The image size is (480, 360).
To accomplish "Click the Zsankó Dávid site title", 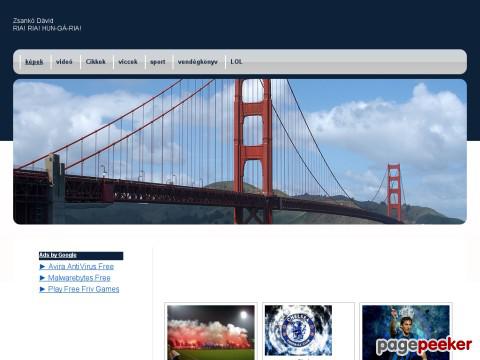I will pos(33,21).
